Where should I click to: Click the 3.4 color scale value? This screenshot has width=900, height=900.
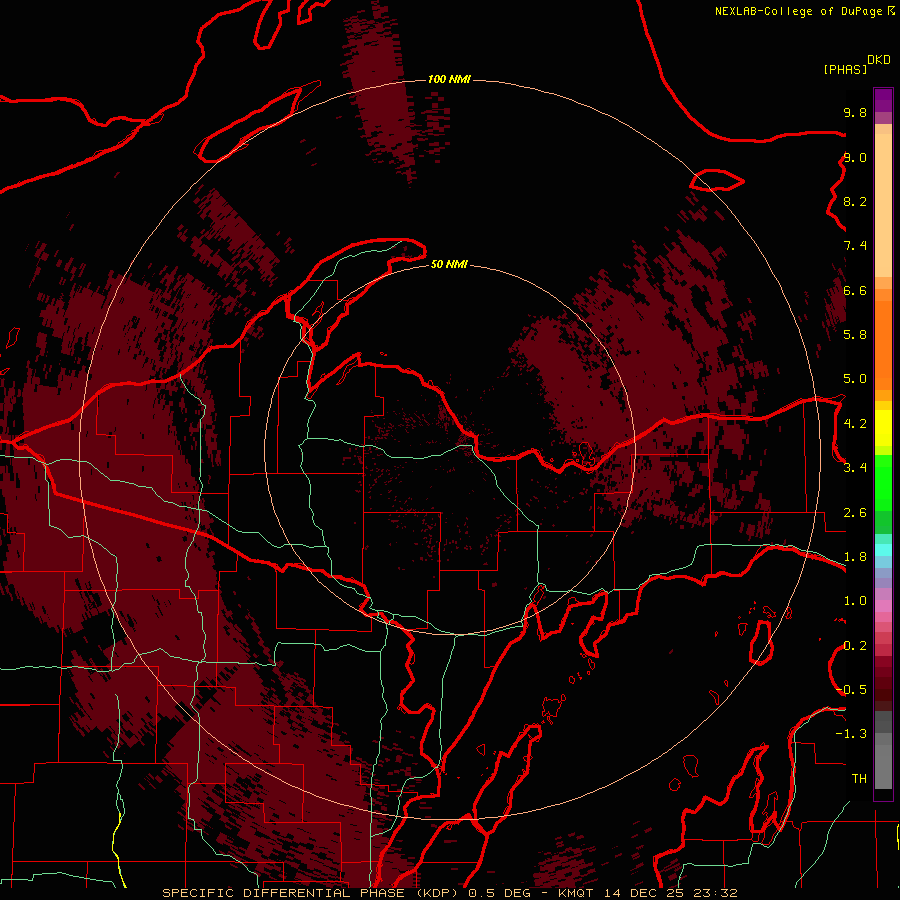tap(855, 468)
